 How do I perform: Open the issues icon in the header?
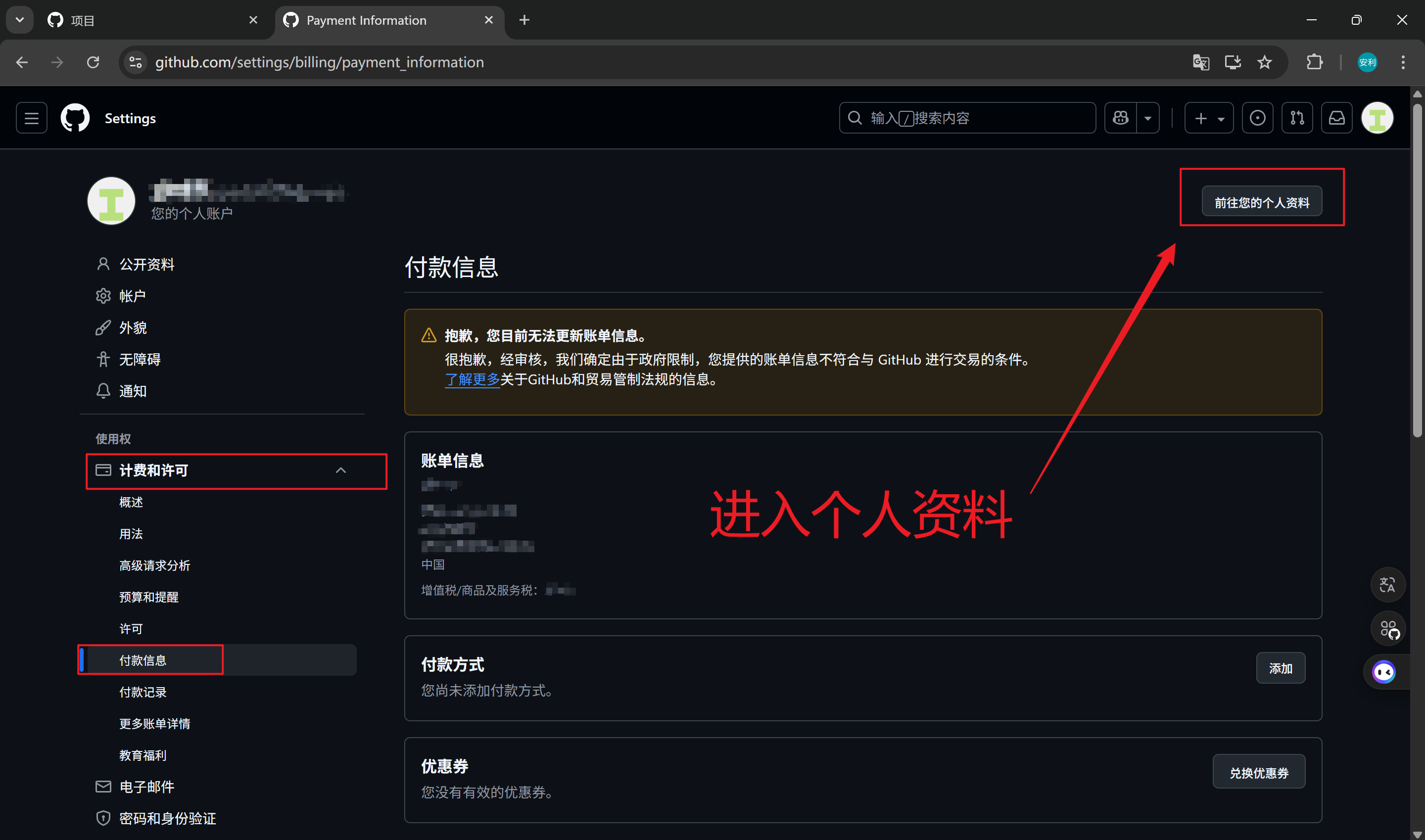tap(1257, 118)
